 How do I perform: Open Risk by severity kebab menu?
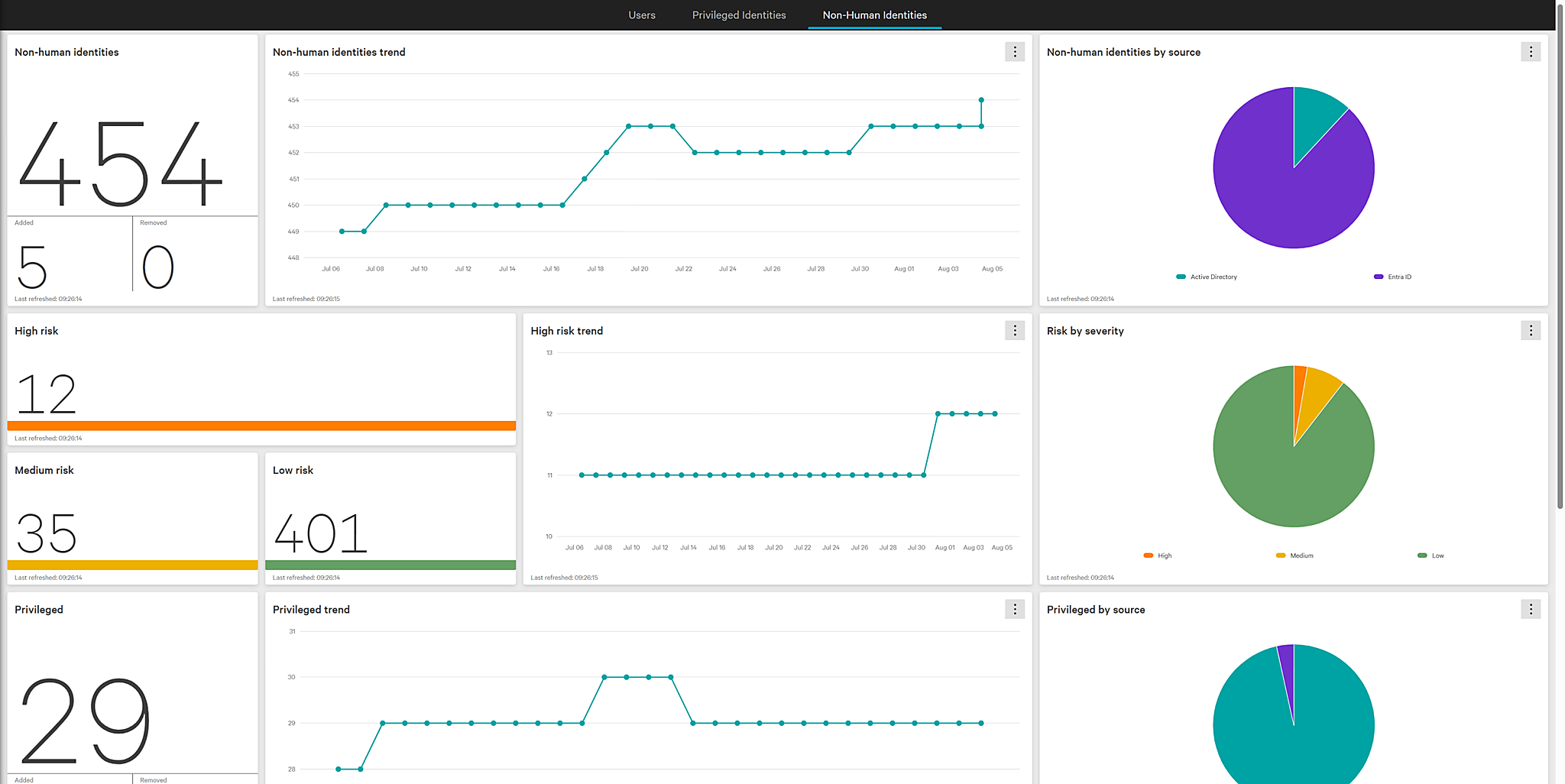(1530, 331)
